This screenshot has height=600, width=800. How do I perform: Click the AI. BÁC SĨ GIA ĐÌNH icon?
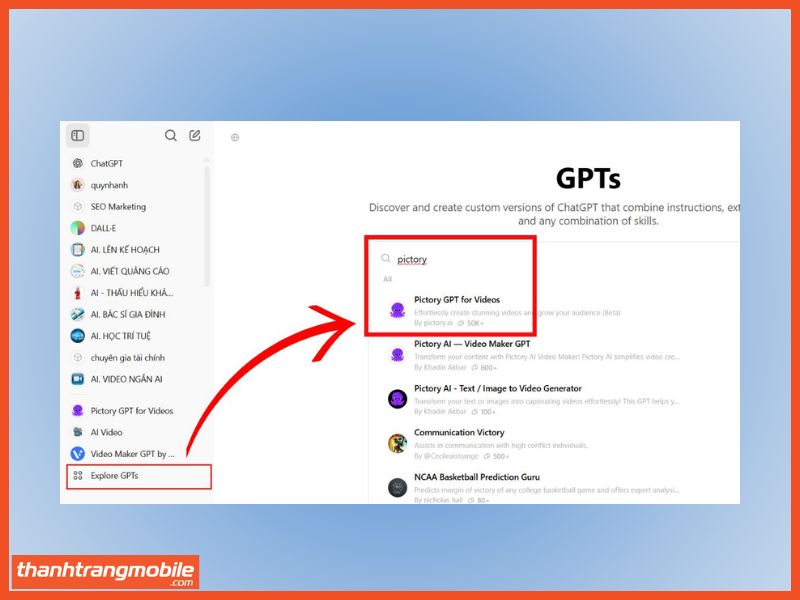click(78, 314)
